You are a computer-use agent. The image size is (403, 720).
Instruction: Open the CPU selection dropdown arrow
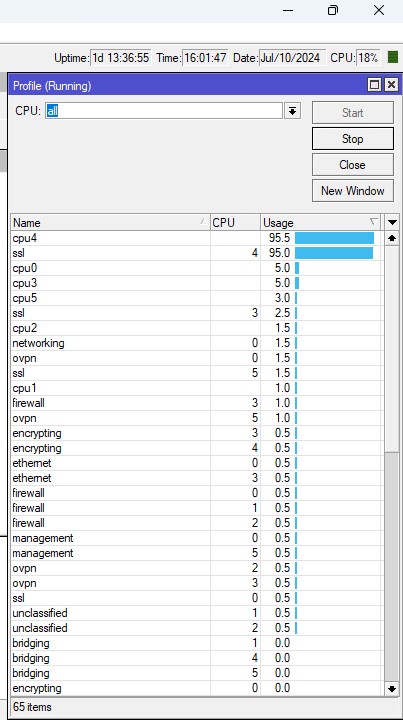coord(292,111)
